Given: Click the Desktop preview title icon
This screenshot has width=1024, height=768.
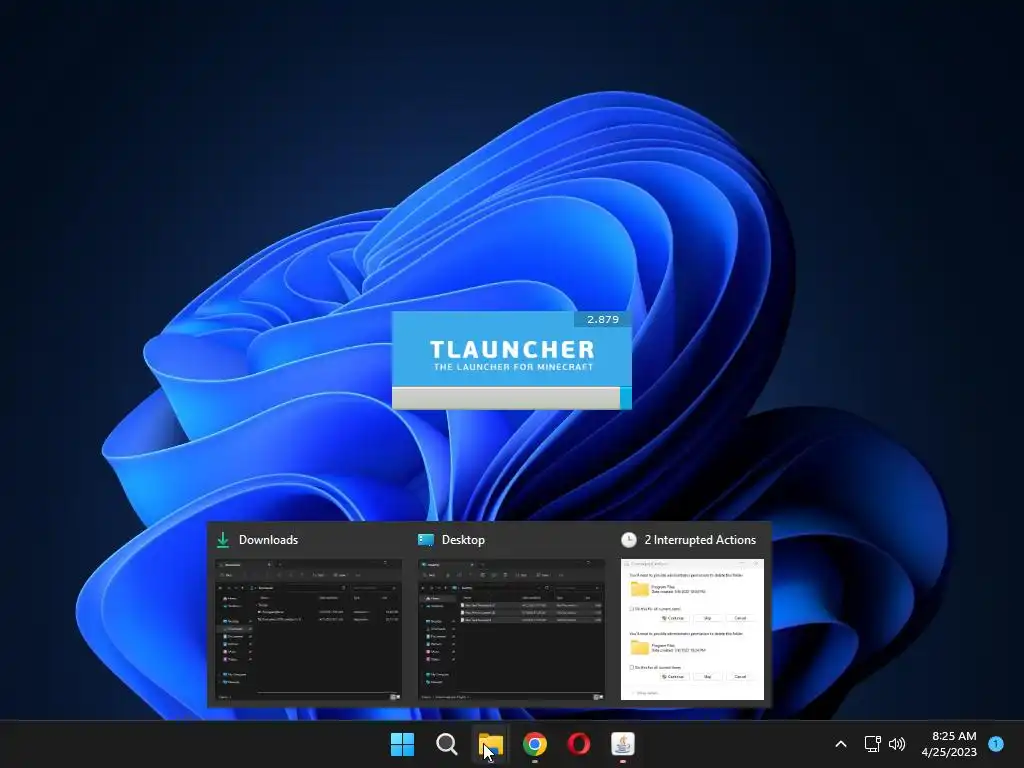Looking at the screenshot, I should pos(426,540).
